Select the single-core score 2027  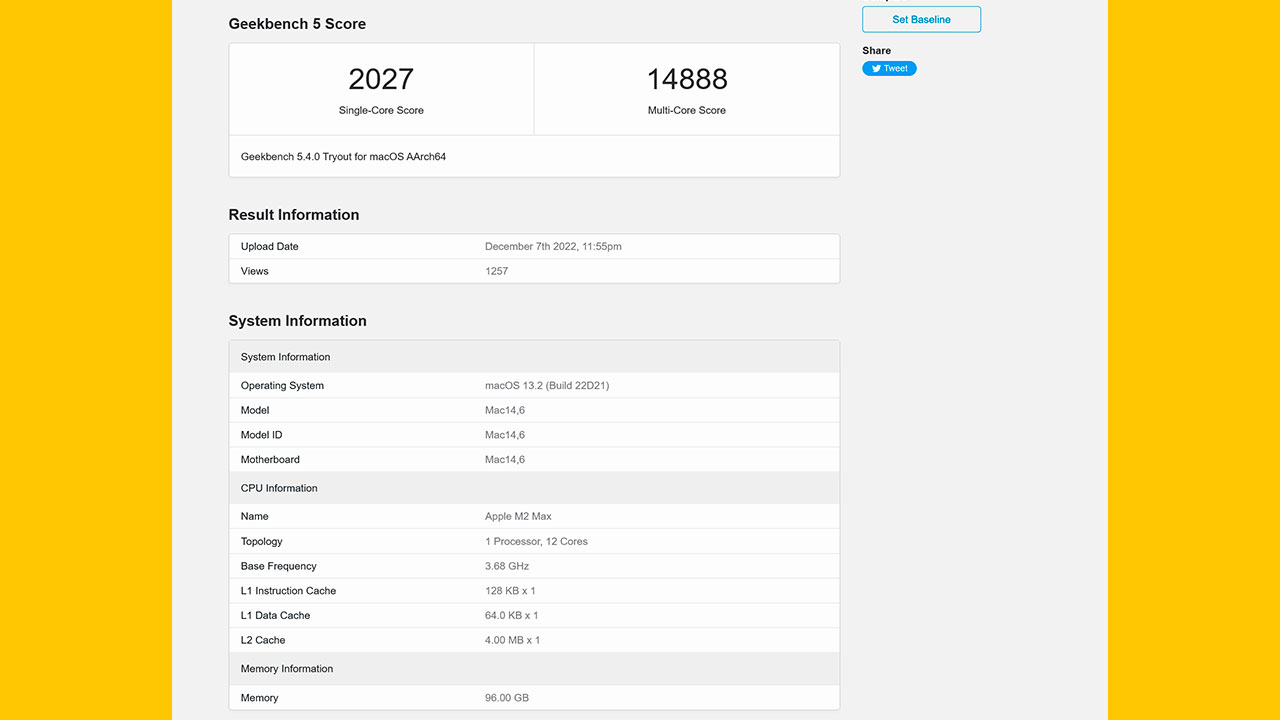coord(381,79)
